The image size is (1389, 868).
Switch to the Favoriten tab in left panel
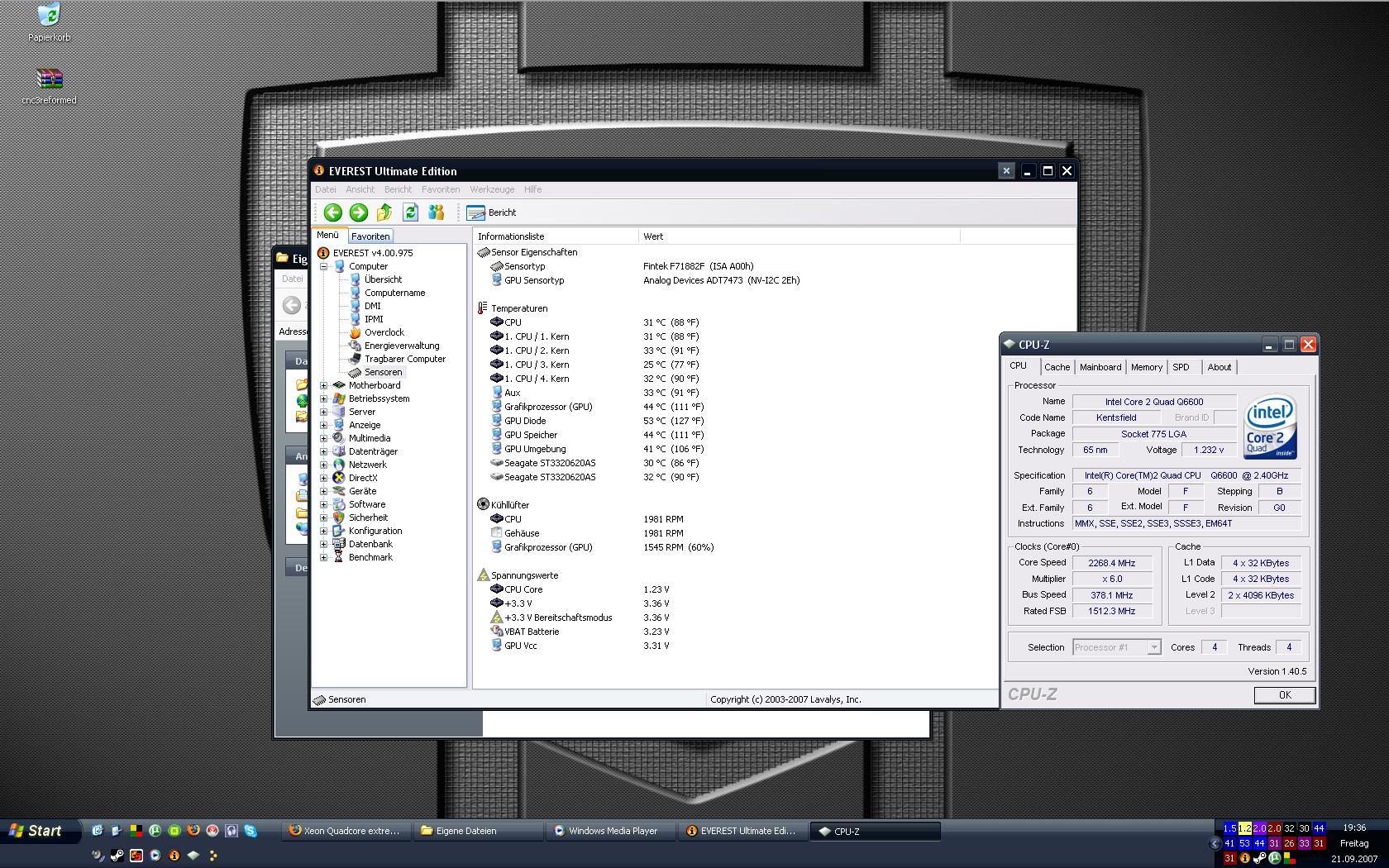(x=370, y=236)
